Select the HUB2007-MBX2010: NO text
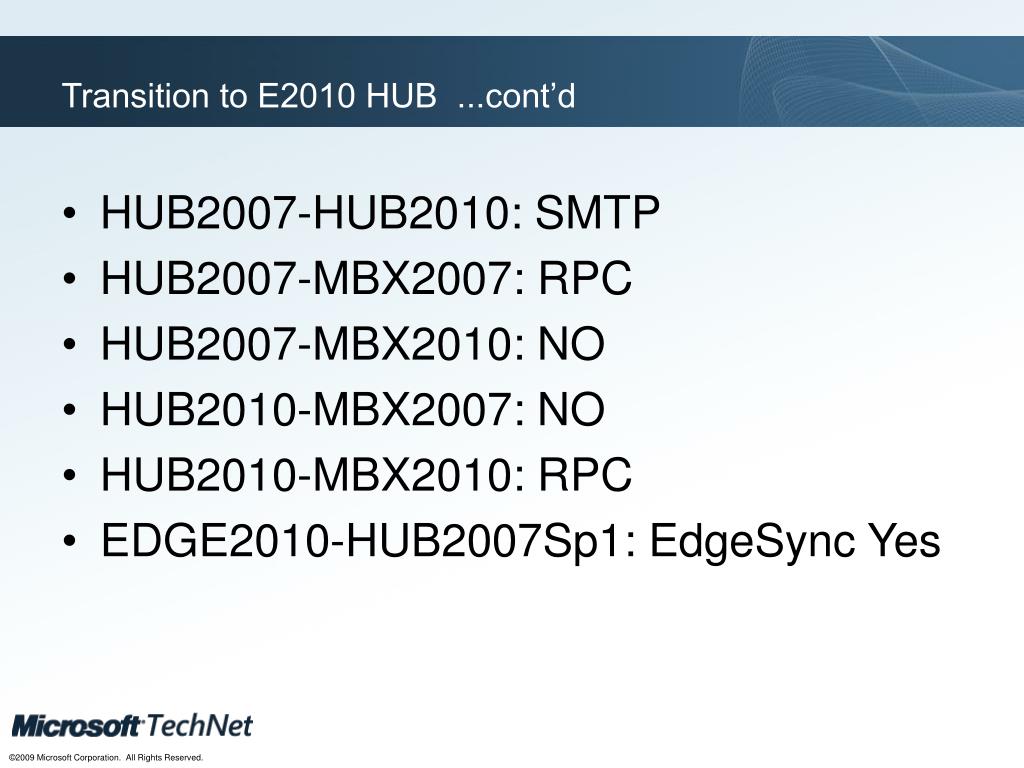This screenshot has width=1024, height=768. (353, 344)
